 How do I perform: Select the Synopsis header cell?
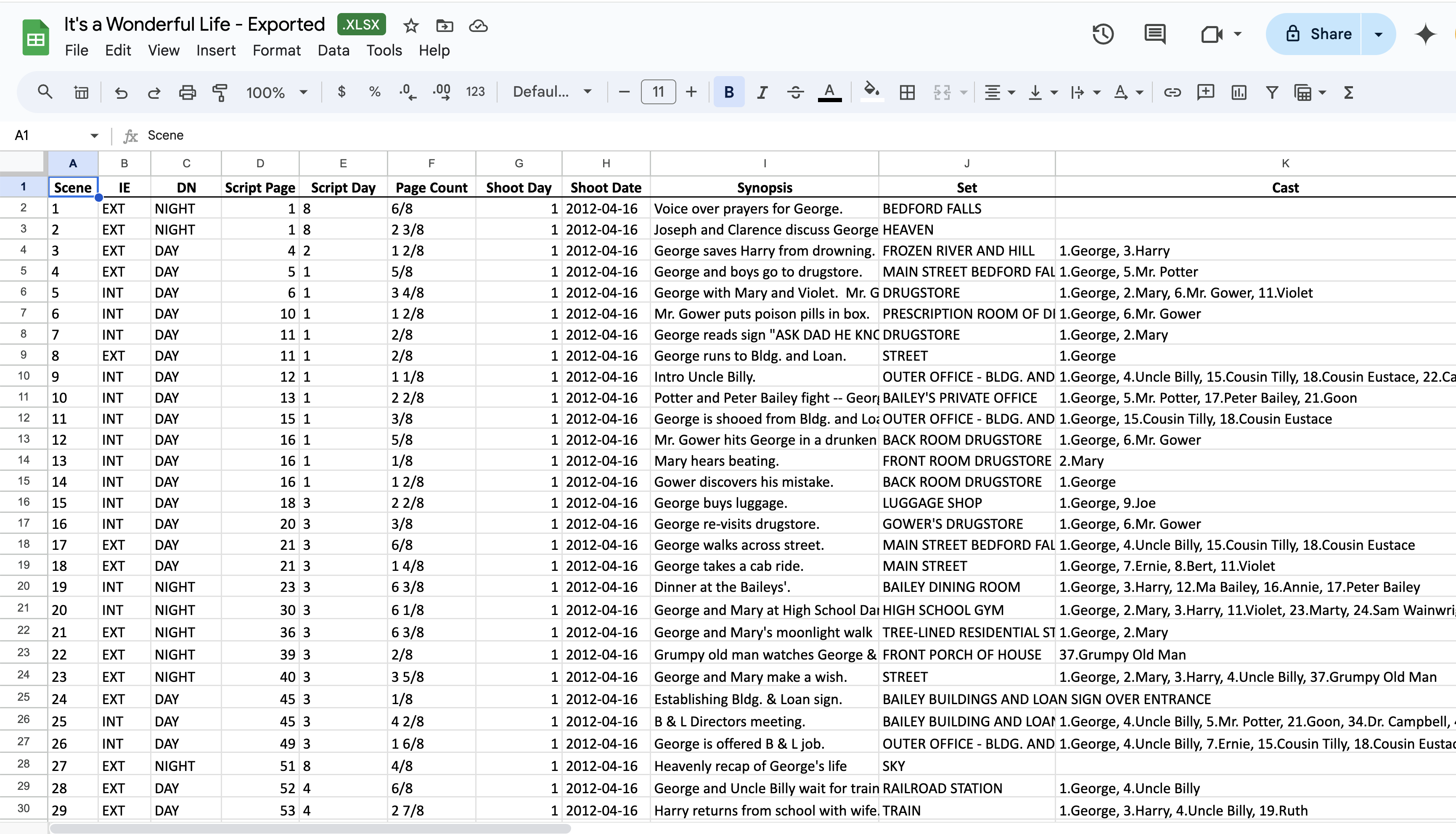pyautogui.click(x=765, y=187)
